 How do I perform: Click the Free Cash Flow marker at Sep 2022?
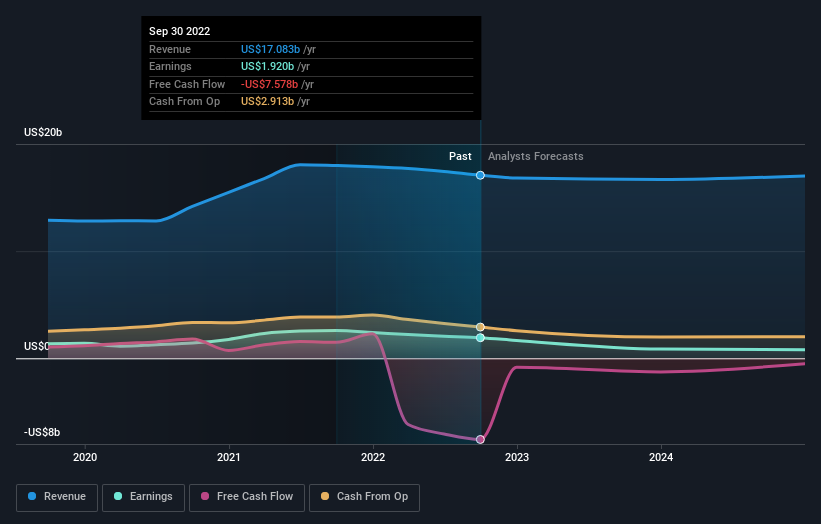click(x=480, y=440)
